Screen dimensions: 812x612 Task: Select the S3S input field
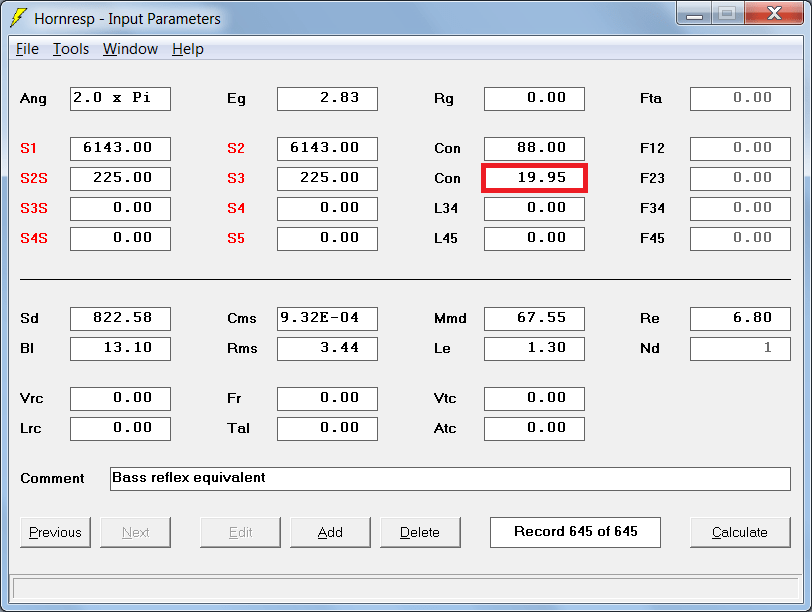120,209
